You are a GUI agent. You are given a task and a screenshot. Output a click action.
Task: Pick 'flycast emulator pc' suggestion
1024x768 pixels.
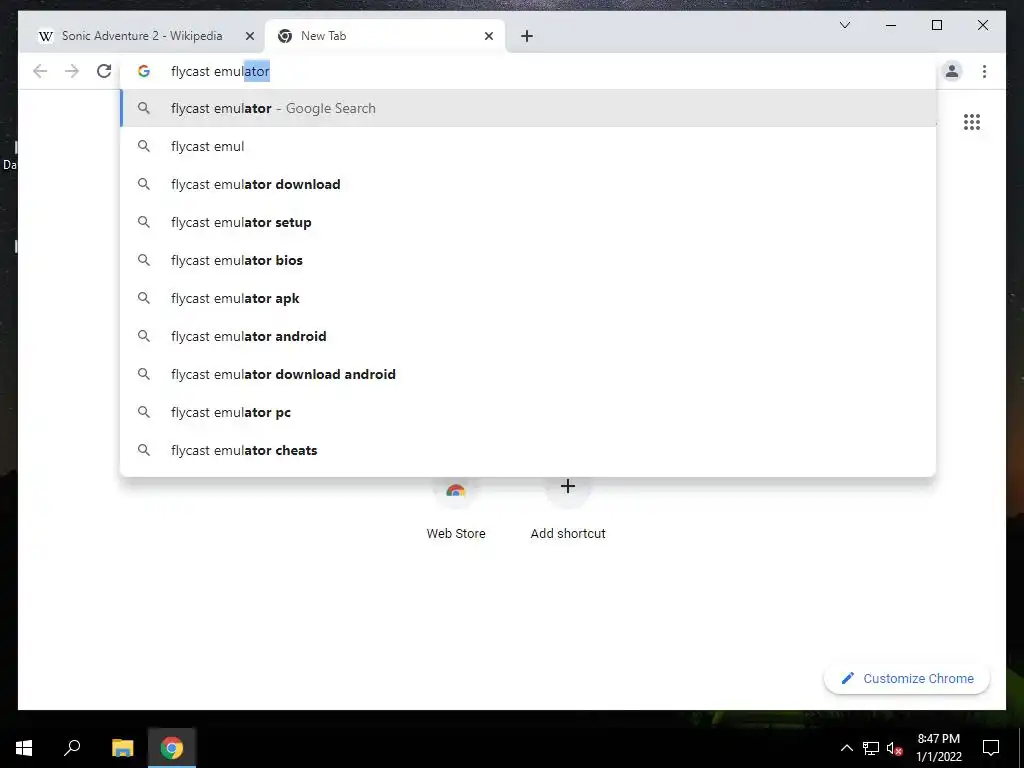pyautogui.click(x=528, y=412)
